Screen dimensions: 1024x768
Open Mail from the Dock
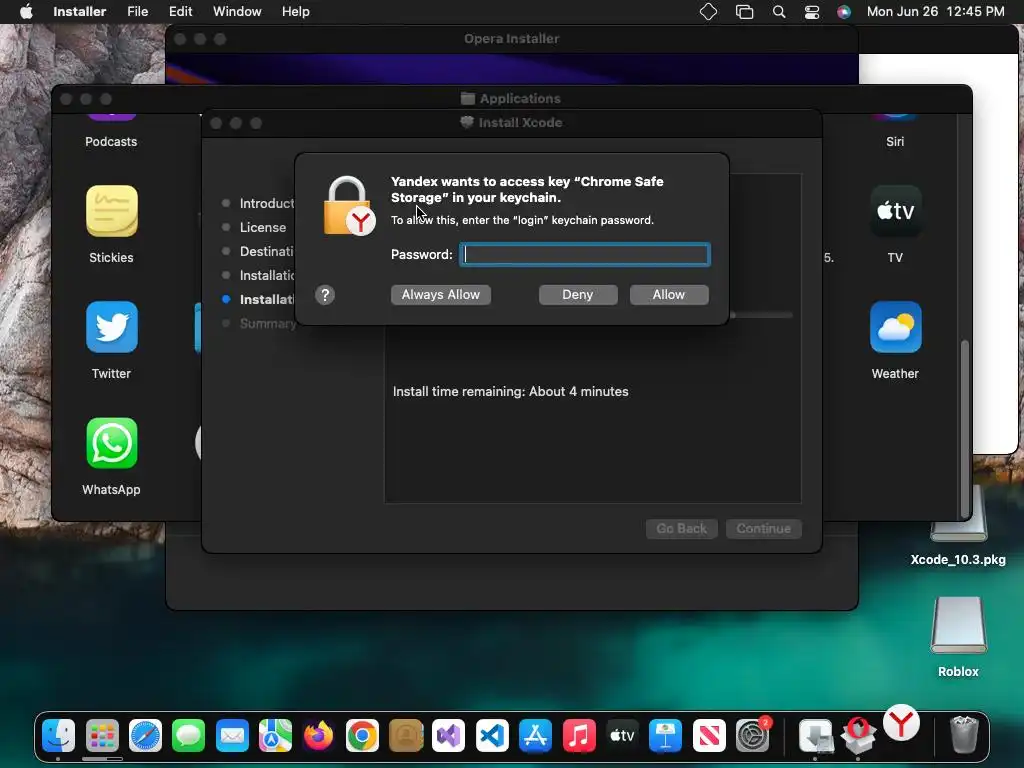point(232,737)
